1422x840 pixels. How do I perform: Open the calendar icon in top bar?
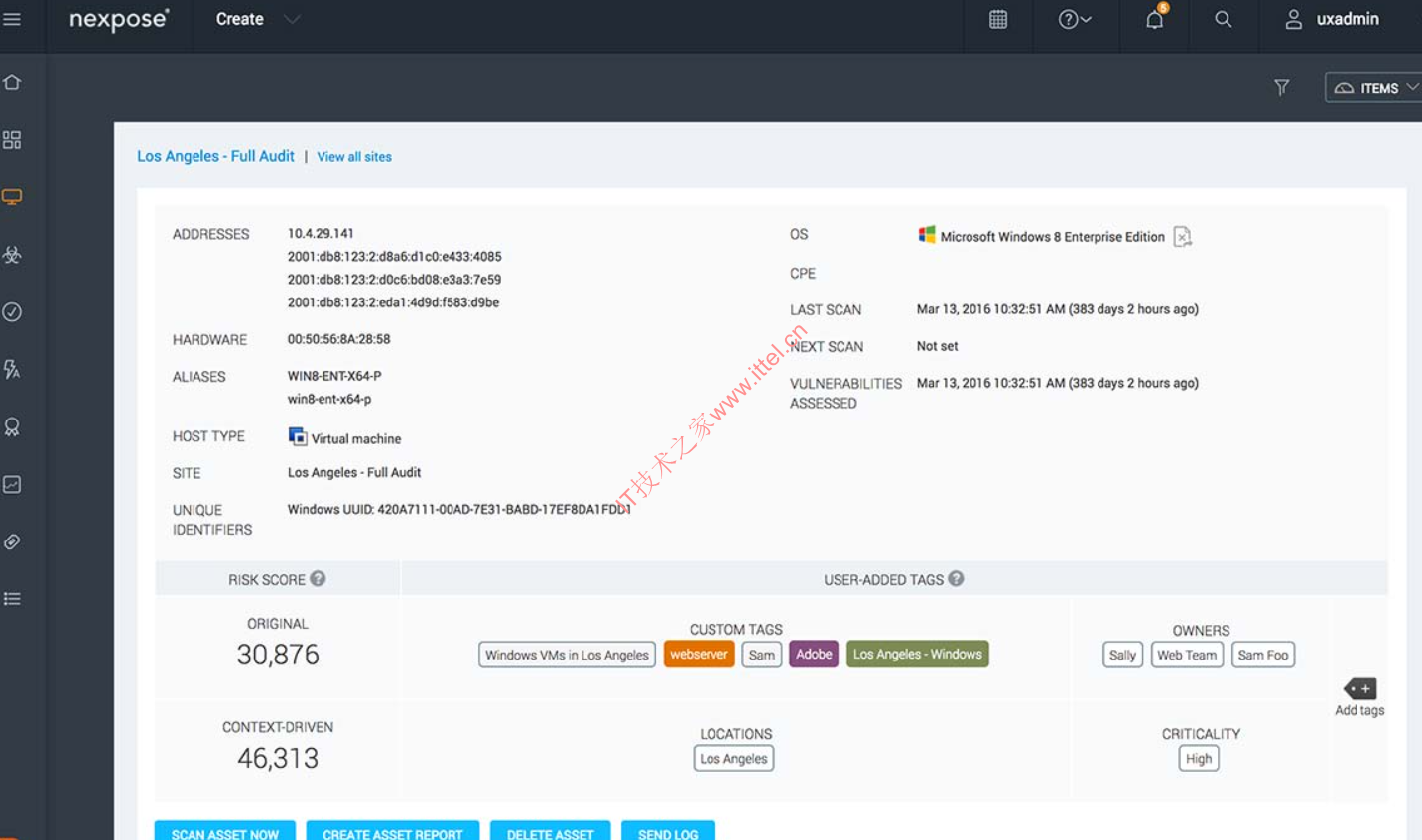point(998,20)
